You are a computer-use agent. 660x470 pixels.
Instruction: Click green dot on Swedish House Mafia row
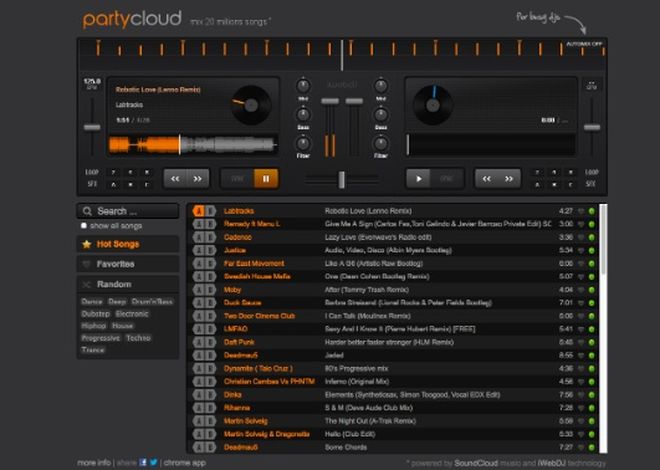point(591,277)
